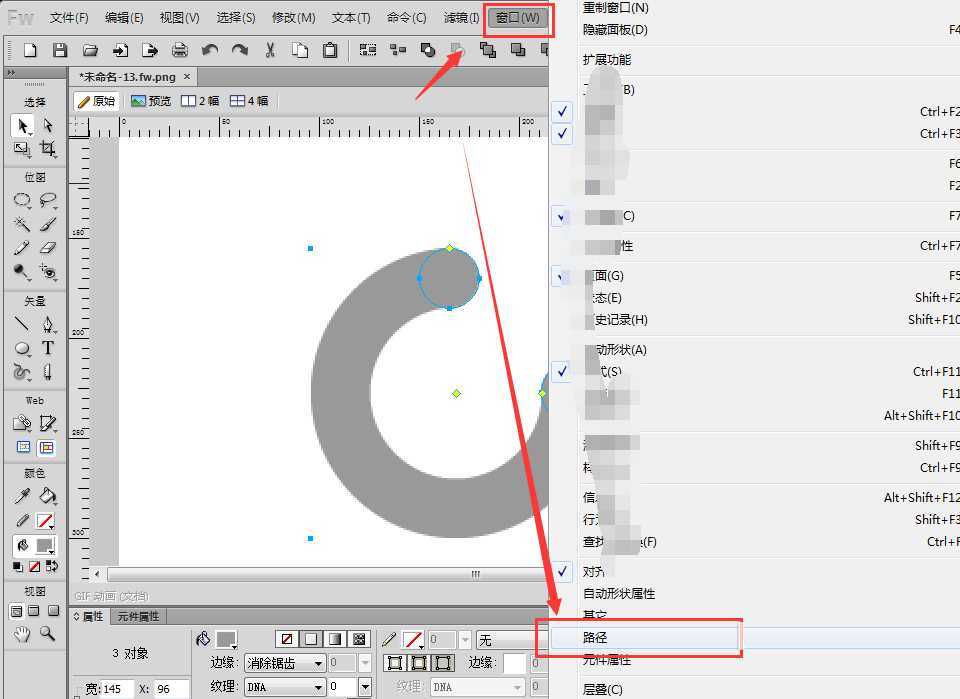Click the Save icon in the main toolbar
The width and height of the screenshot is (960, 699).
[x=60, y=50]
